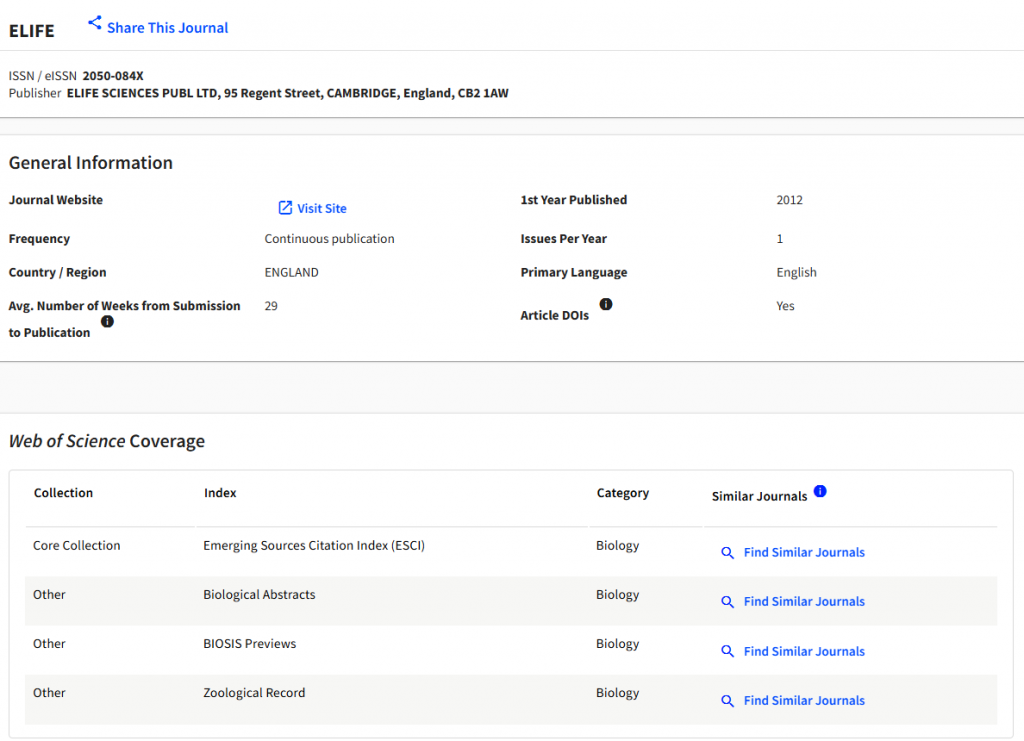Image resolution: width=1024 pixels, height=741 pixels.
Task: Click magnifier icon in the ESCI row
Action: click(728, 553)
